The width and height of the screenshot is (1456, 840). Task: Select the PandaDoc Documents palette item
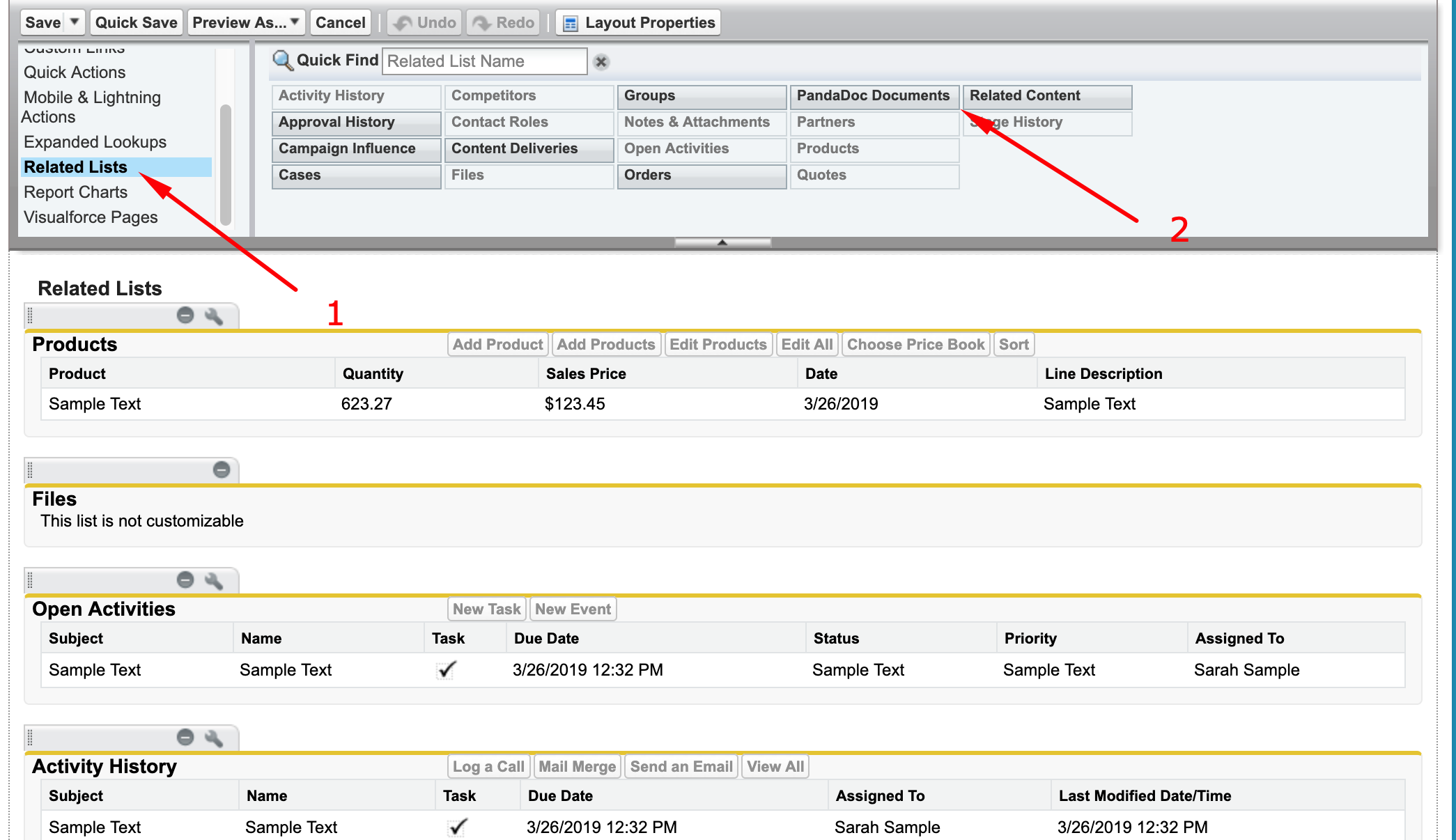[874, 96]
